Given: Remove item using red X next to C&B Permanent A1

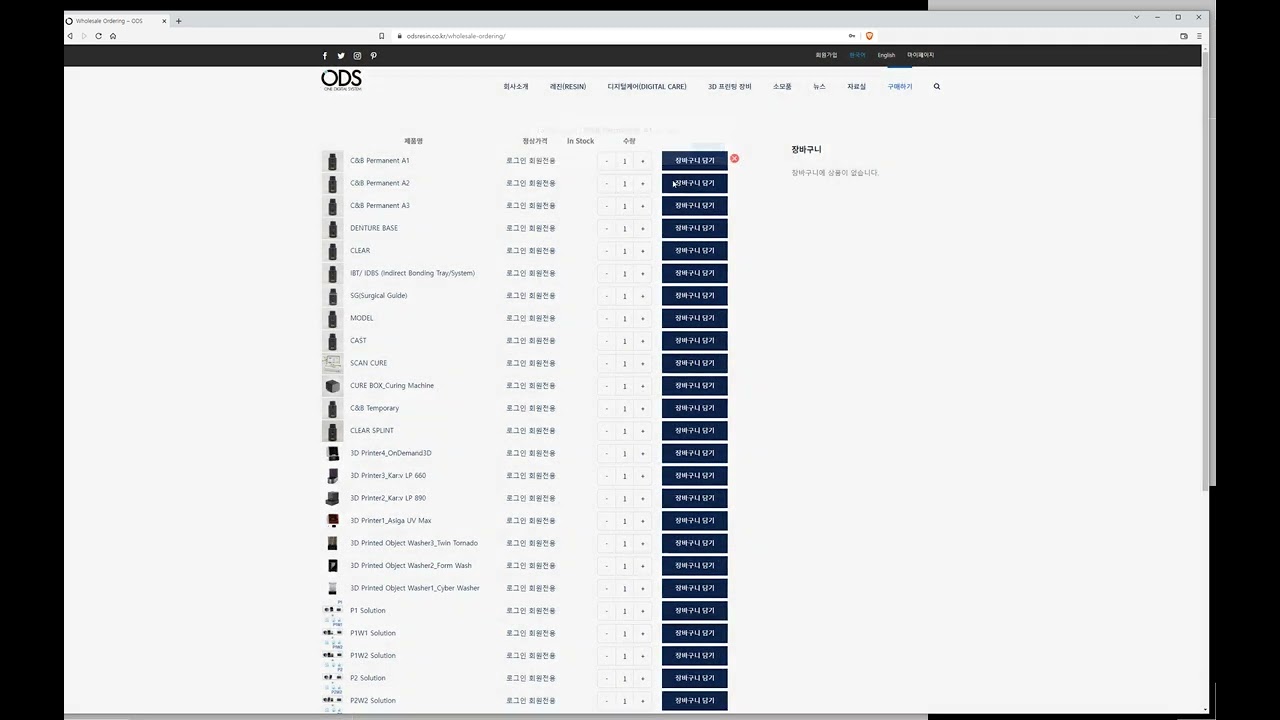Looking at the screenshot, I should pyautogui.click(x=734, y=158).
